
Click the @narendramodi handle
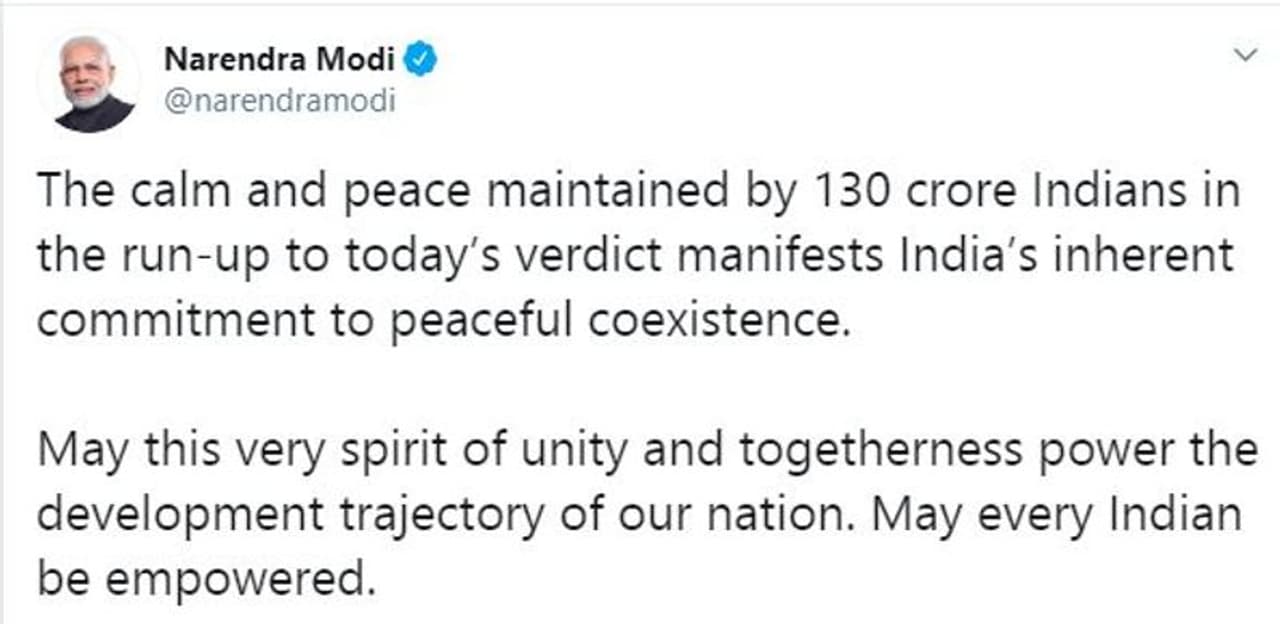279,102
